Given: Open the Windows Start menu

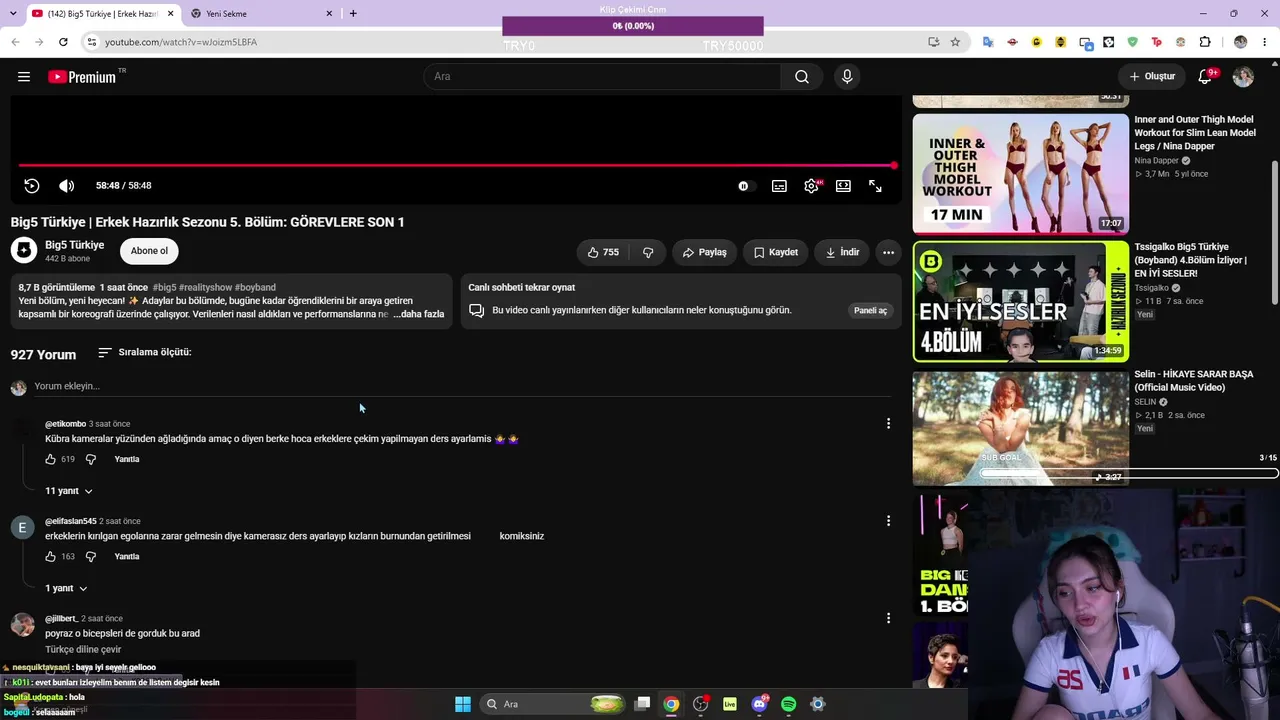Looking at the screenshot, I should tap(462, 704).
